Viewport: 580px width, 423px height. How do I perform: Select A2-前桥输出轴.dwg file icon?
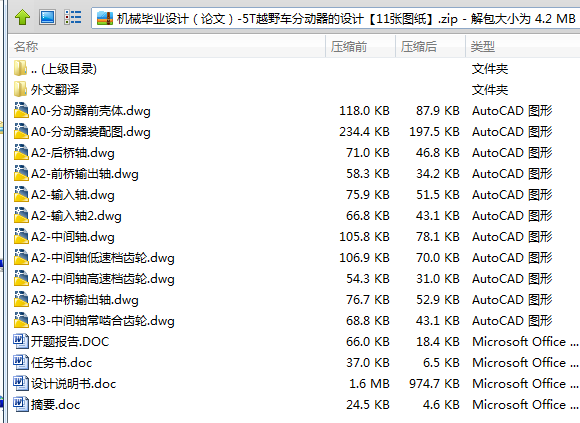[21, 173]
